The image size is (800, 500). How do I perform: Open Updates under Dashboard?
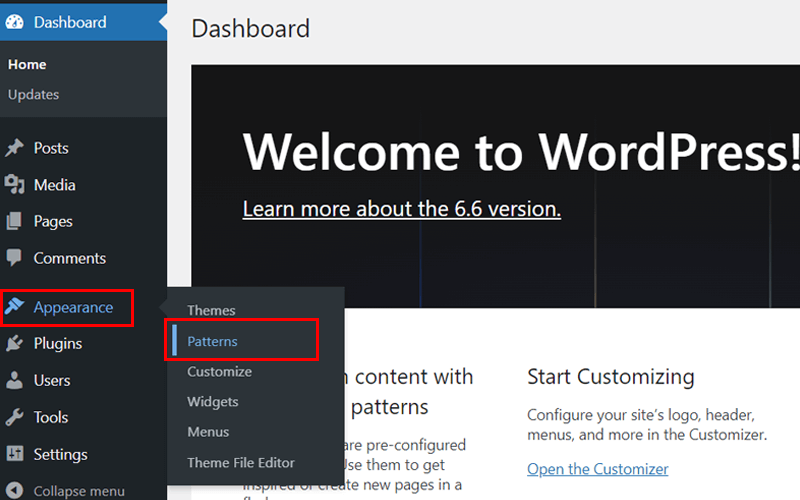click(x=33, y=94)
